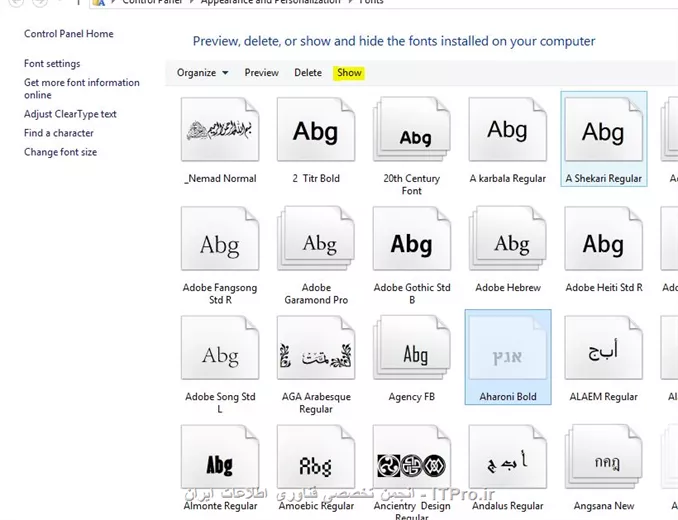Viewport: 678px width, 520px height.
Task: Select the Adobe Heiti Std R font icon
Action: (x=604, y=239)
